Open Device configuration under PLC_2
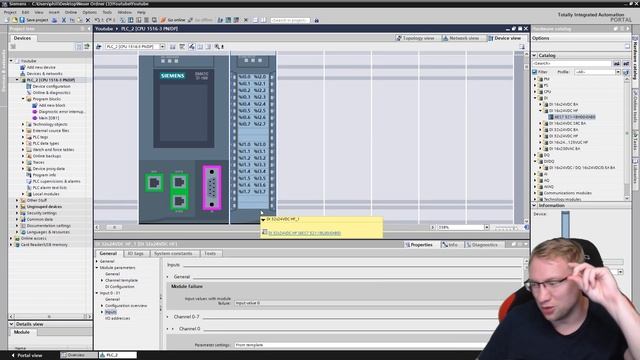 click(x=51, y=86)
